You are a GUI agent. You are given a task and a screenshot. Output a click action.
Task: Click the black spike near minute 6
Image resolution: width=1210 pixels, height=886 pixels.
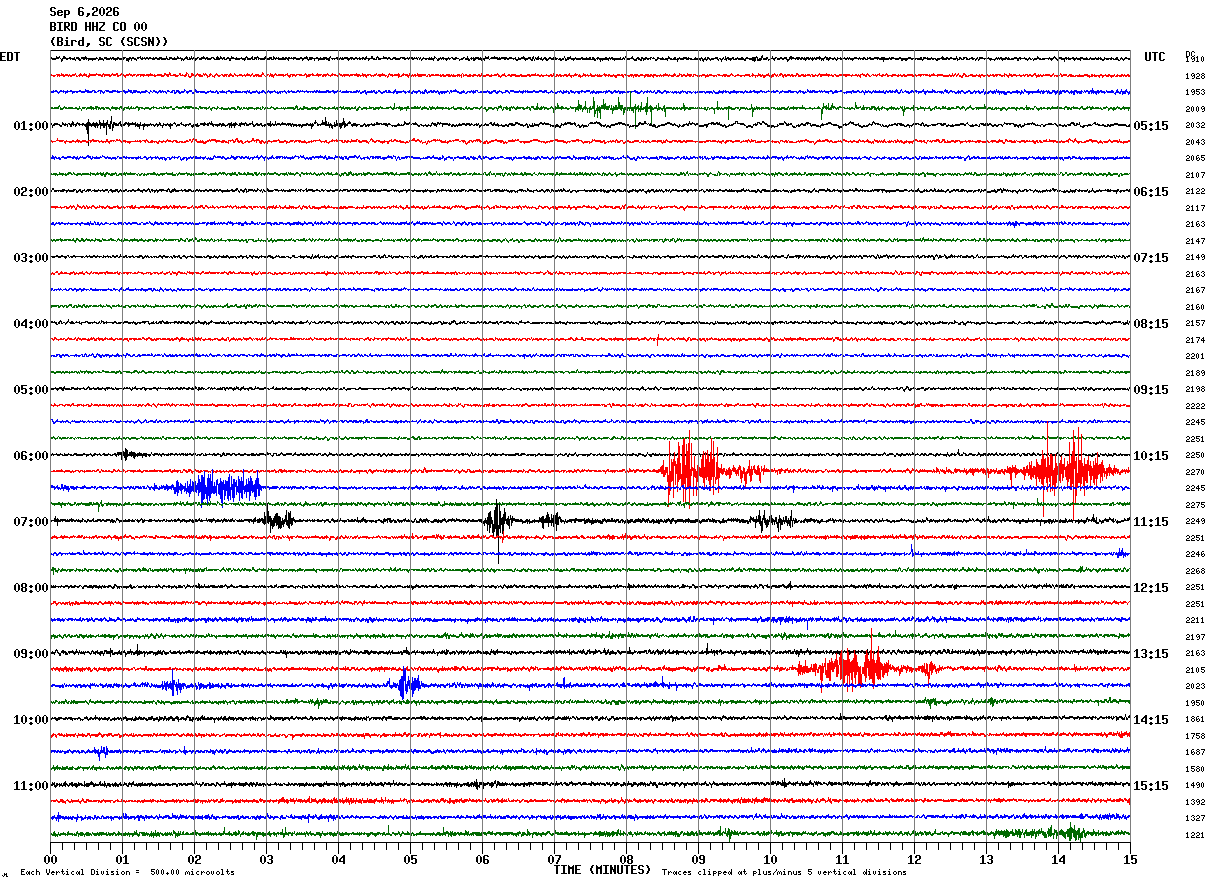[497, 520]
